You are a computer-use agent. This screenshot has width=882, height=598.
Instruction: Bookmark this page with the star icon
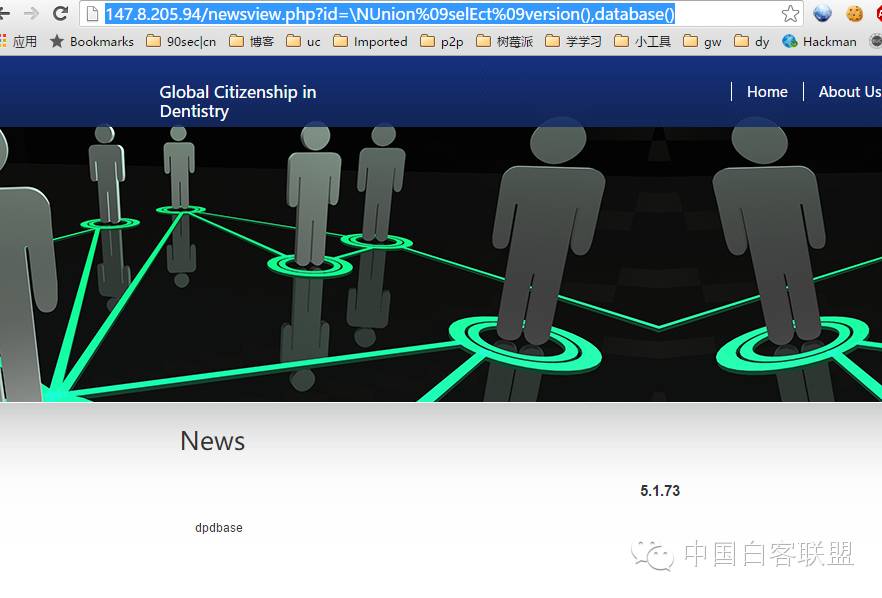click(790, 14)
